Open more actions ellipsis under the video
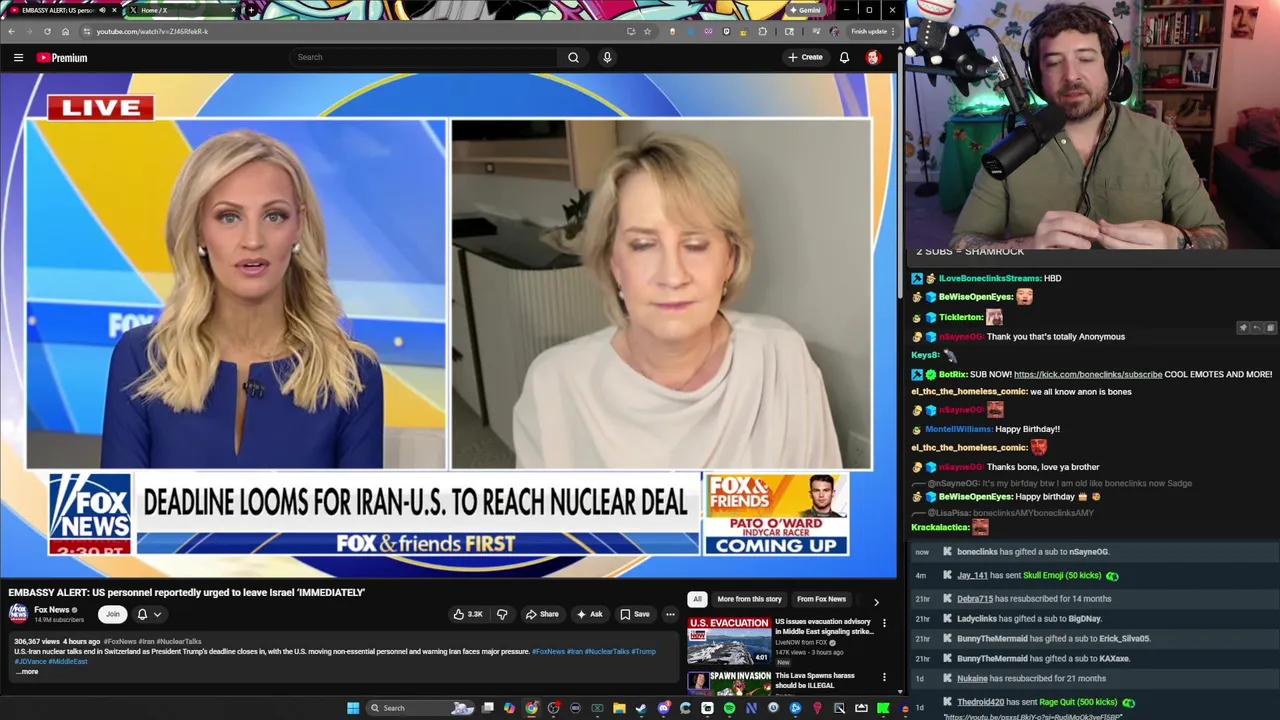 point(670,614)
